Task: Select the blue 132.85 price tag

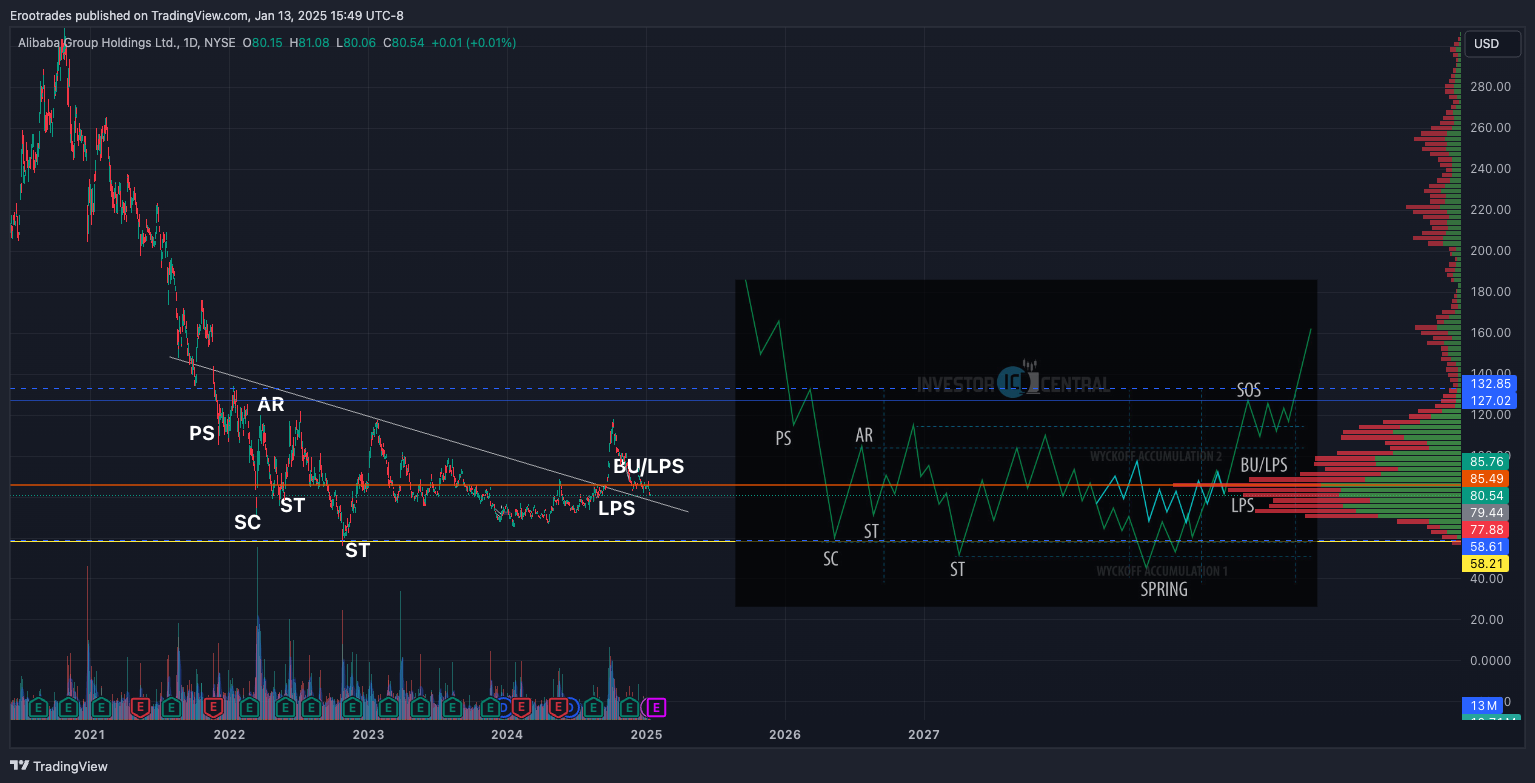Action: (1489, 384)
